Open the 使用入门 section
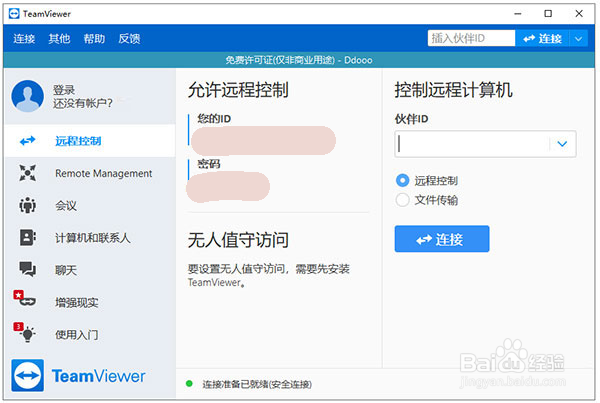Screen dimensions: 600x403 [90, 334]
